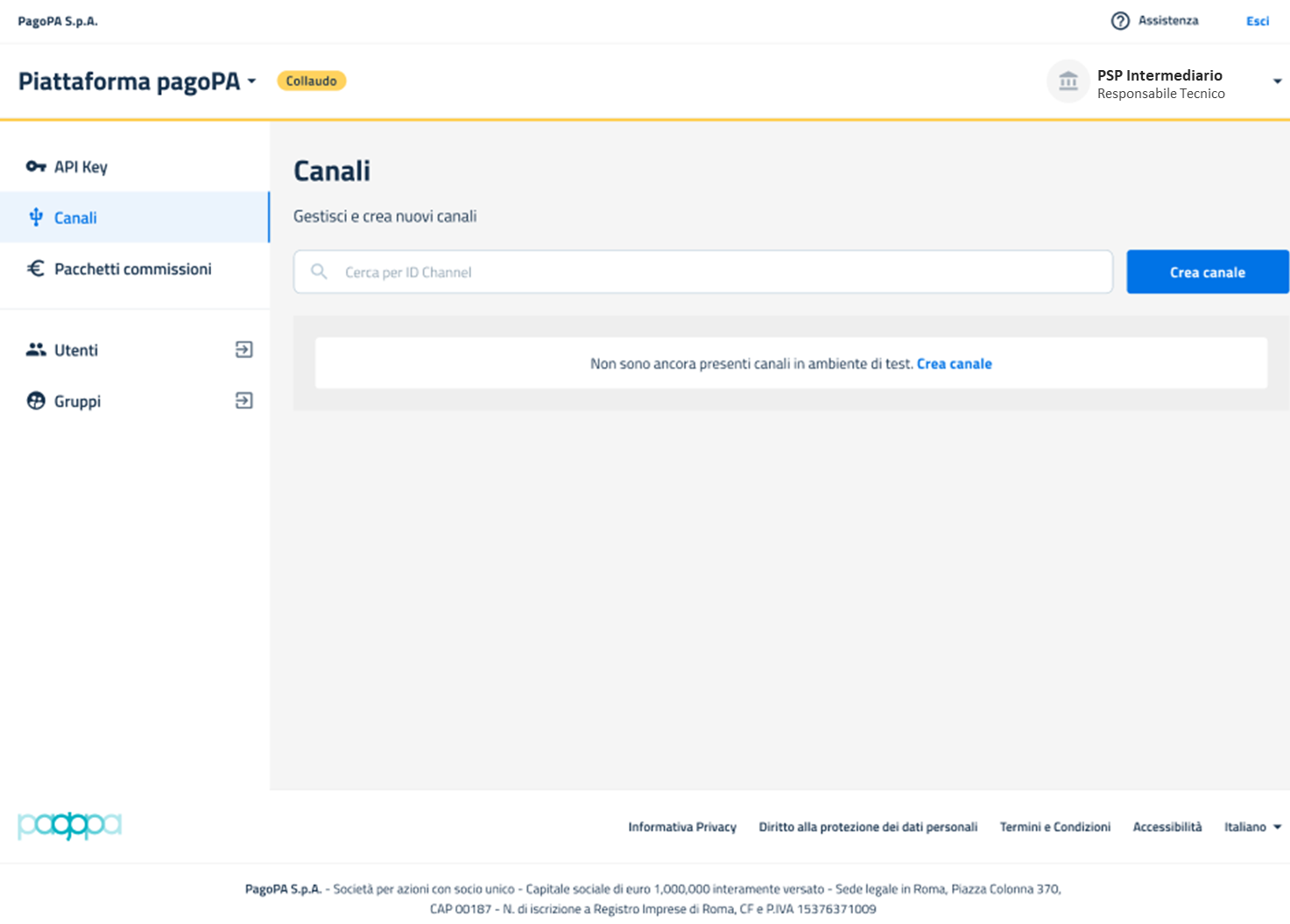1290x924 pixels.
Task: Click the pagoPA logo in footer
Action: pos(69,825)
